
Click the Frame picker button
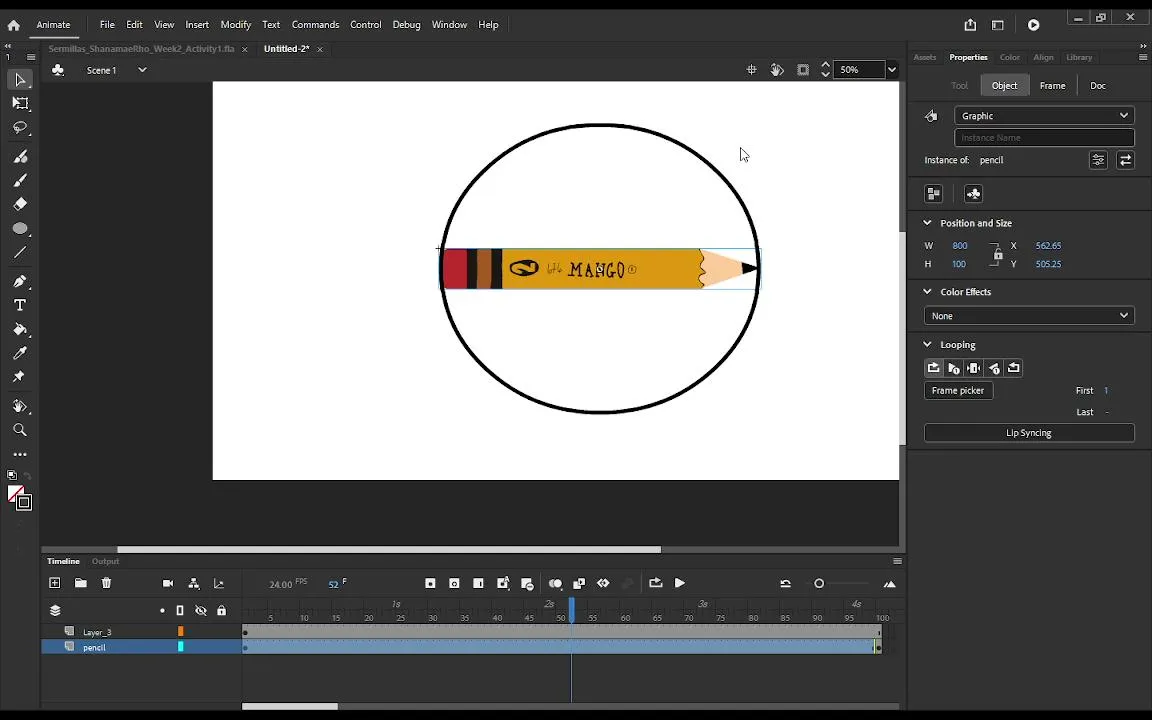958,391
